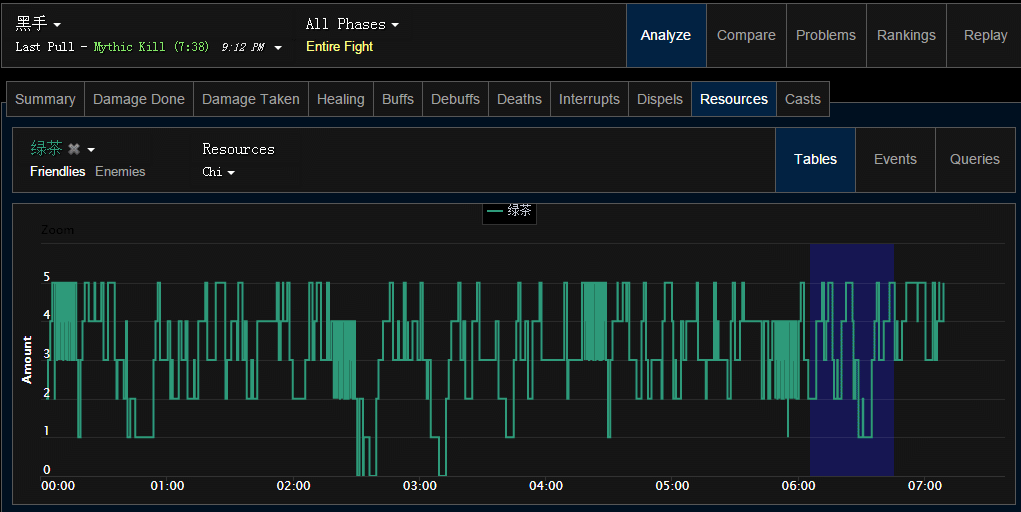Select the Enemies filter

120,172
